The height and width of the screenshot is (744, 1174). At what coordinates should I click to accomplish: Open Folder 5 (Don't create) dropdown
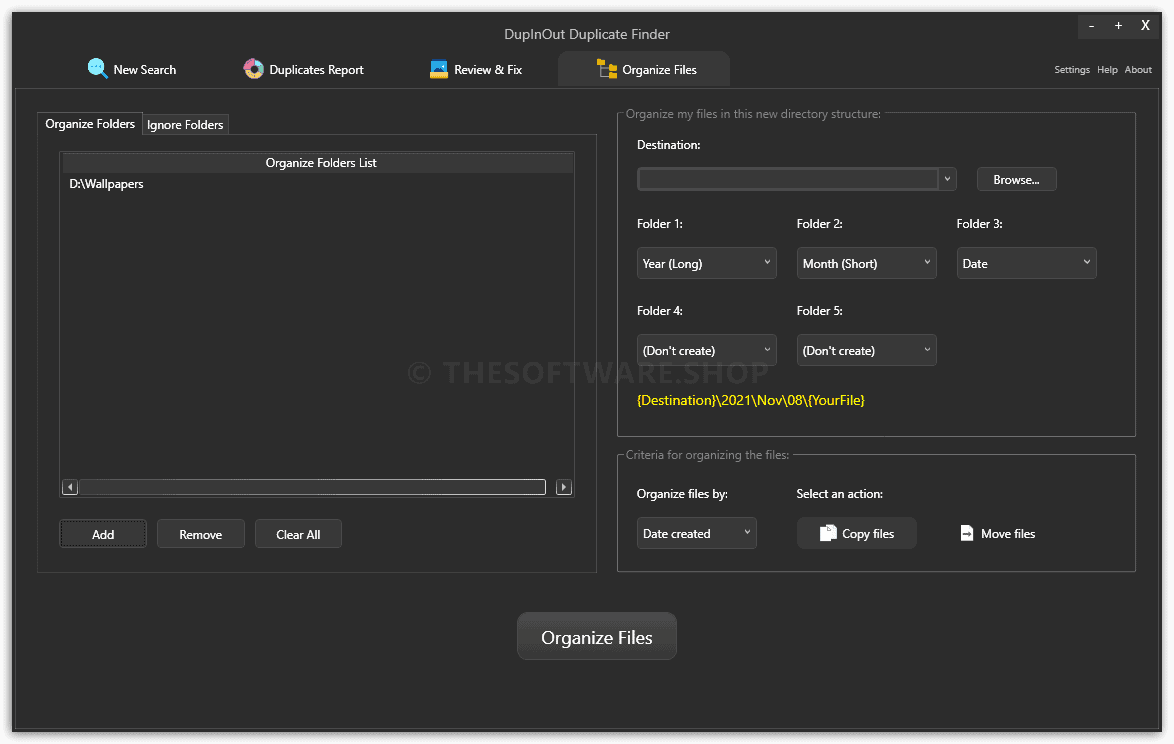(866, 350)
